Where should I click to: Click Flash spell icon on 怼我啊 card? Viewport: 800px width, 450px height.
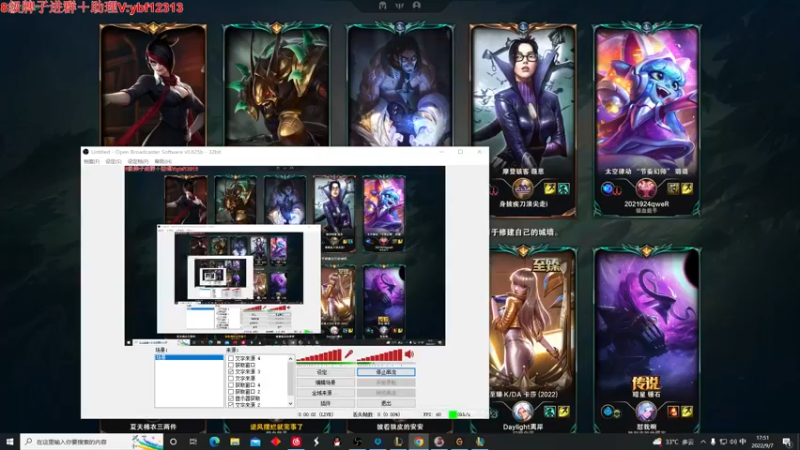(x=687, y=411)
